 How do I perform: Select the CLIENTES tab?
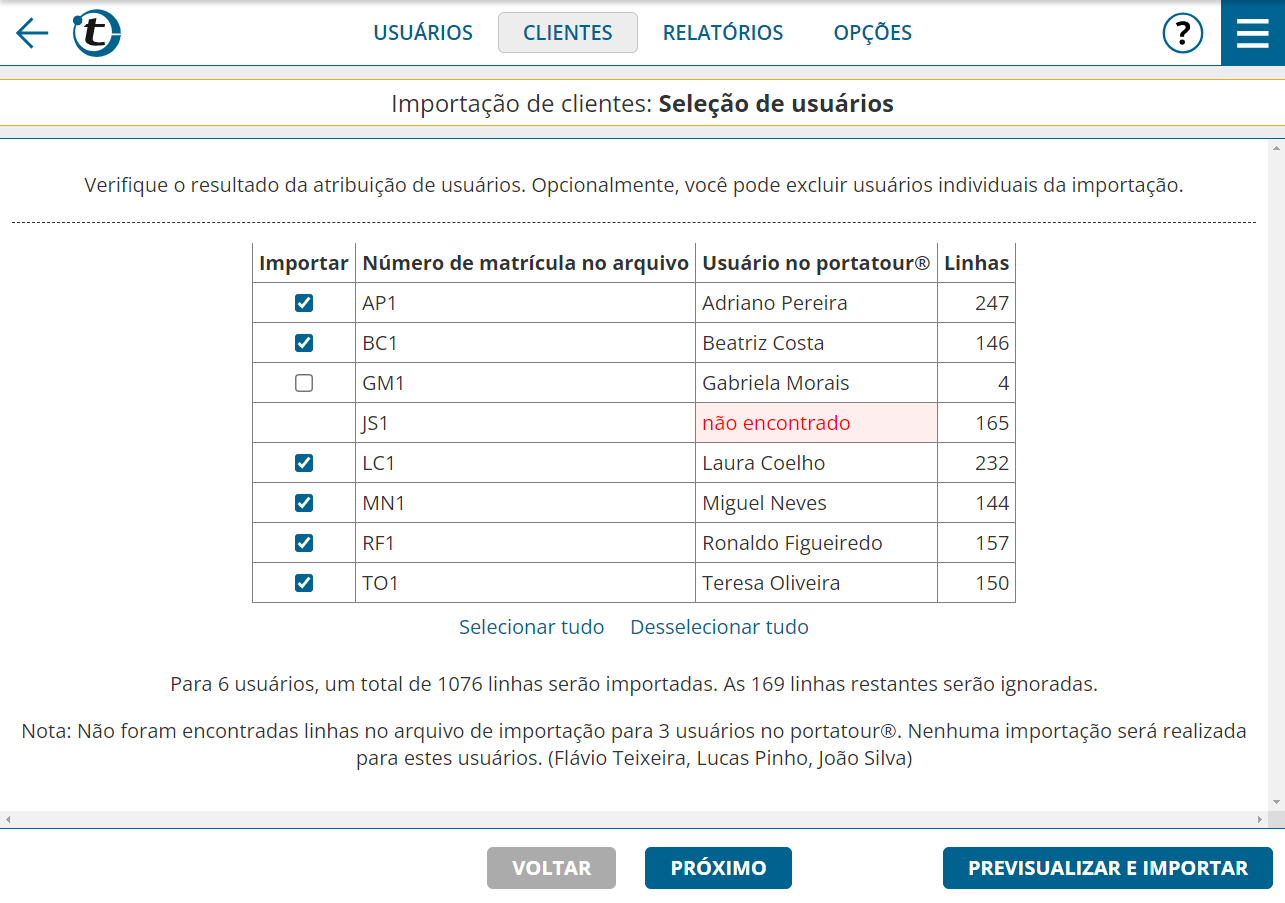pos(568,33)
